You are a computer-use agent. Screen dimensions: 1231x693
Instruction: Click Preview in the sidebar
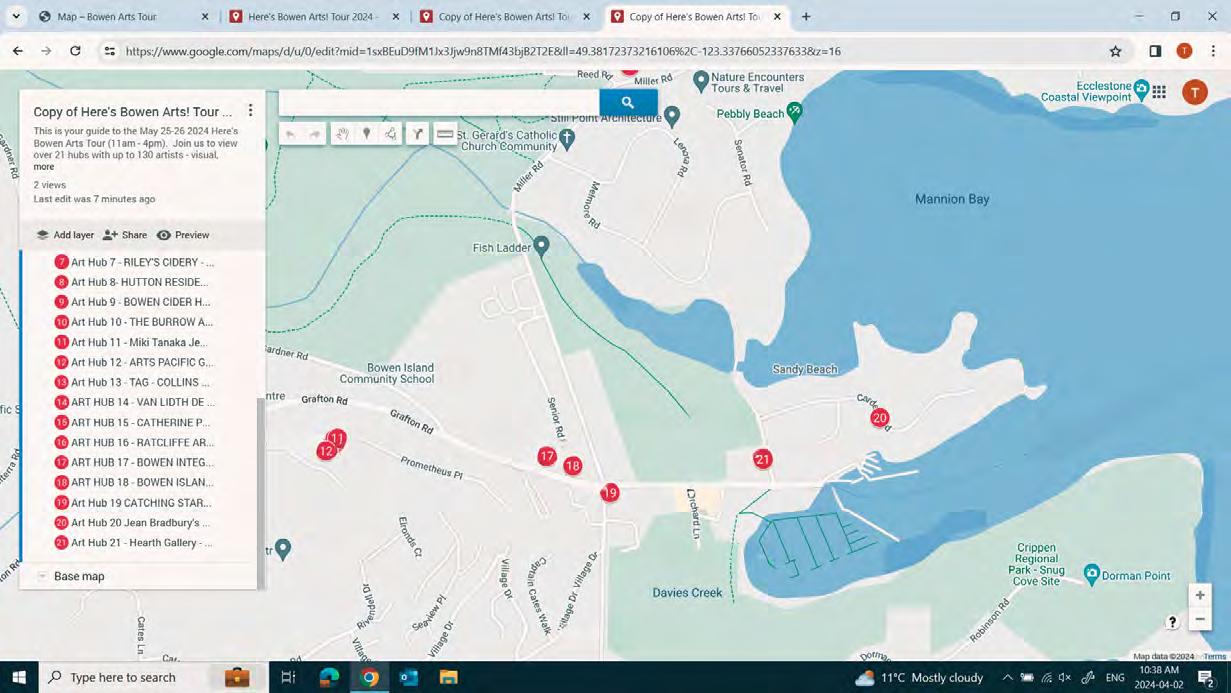(x=183, y=235)
